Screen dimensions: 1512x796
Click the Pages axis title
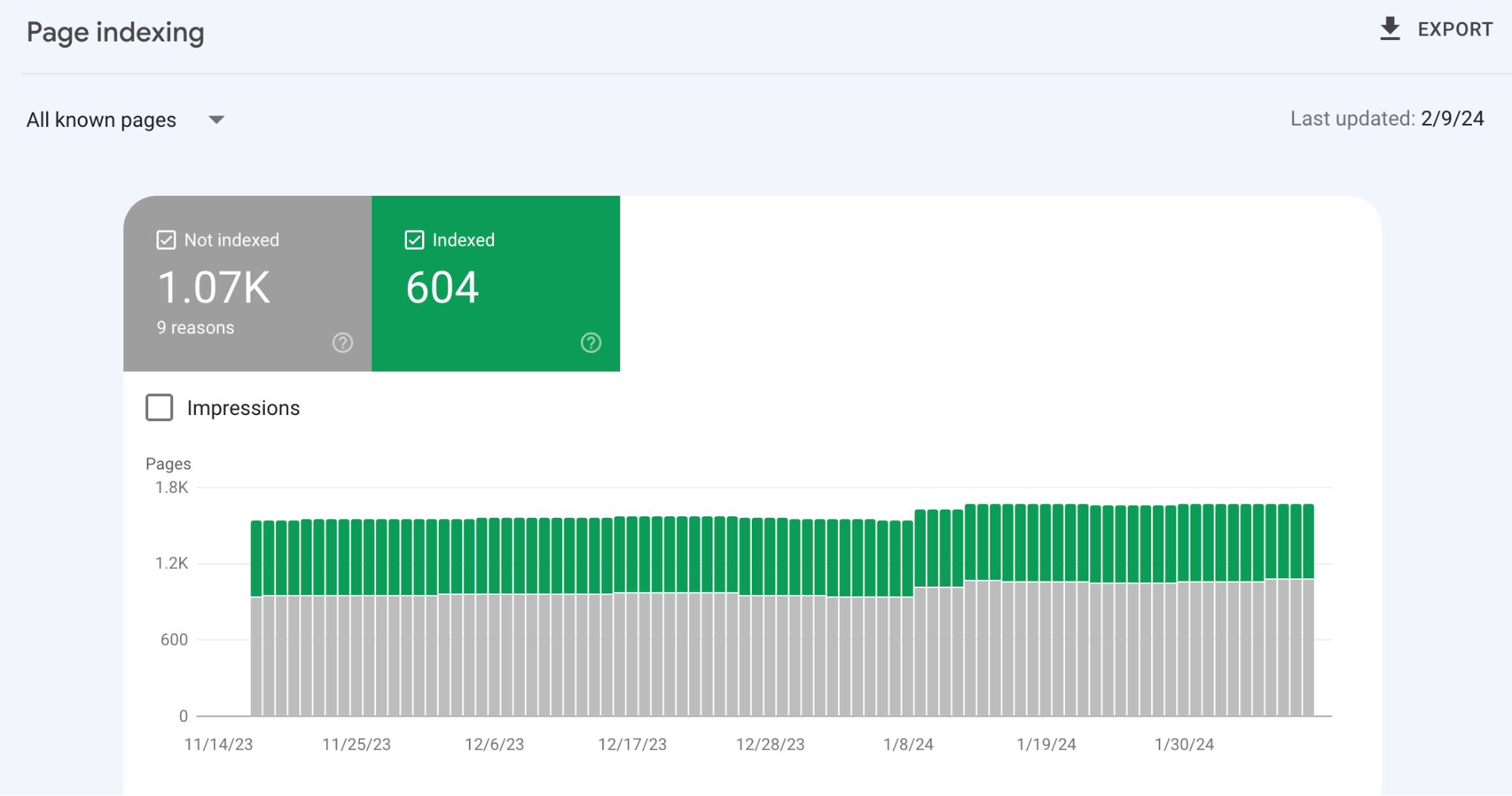tap(168, 463)
